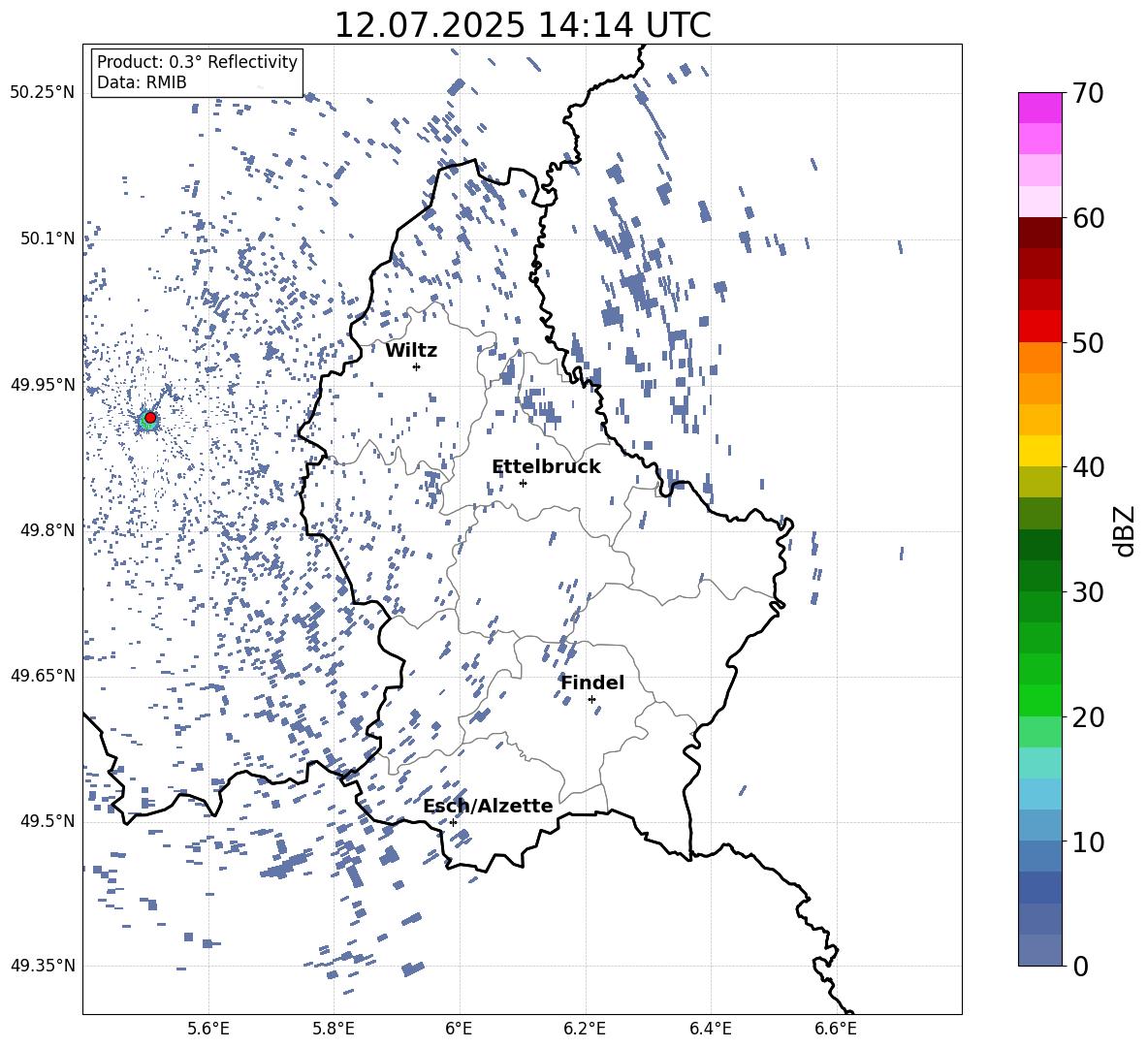Screen dimensions: 1148x1048
Task: Click the bright green 20 dBZ swatch
Action: pyautogui.click(x=1040, y=700)
